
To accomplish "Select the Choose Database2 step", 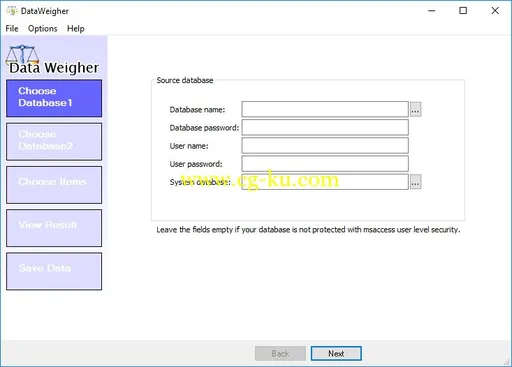I will tap(54, 141).
